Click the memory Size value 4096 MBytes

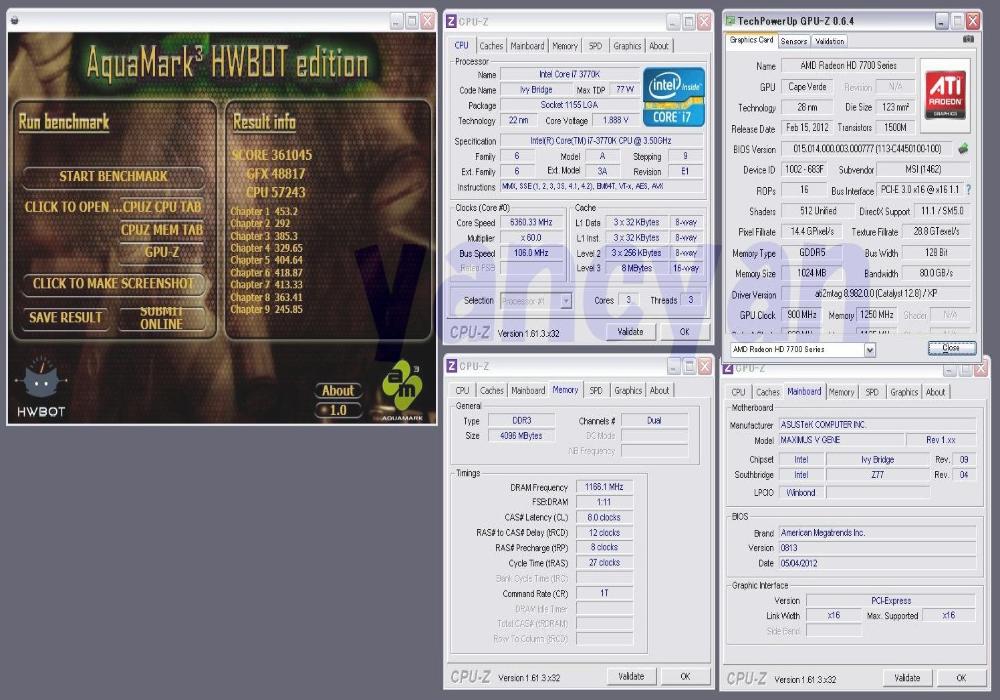[x=521, y=436]
